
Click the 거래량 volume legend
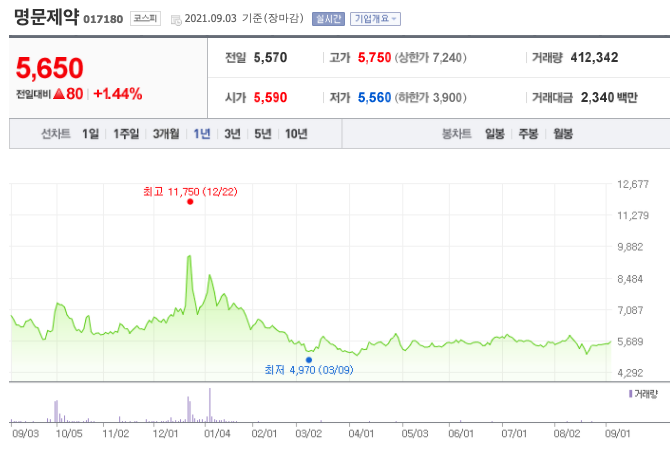(643, 394)
